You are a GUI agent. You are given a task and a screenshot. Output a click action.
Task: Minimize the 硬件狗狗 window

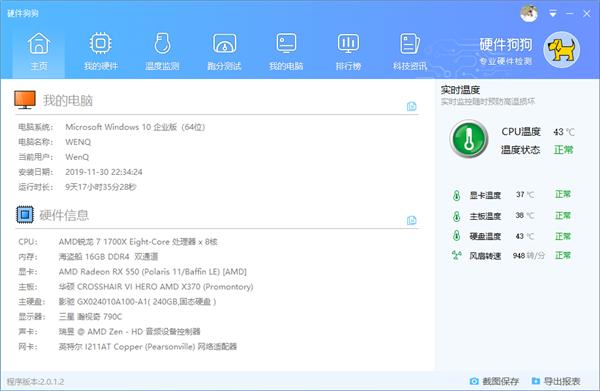[570, 14]
